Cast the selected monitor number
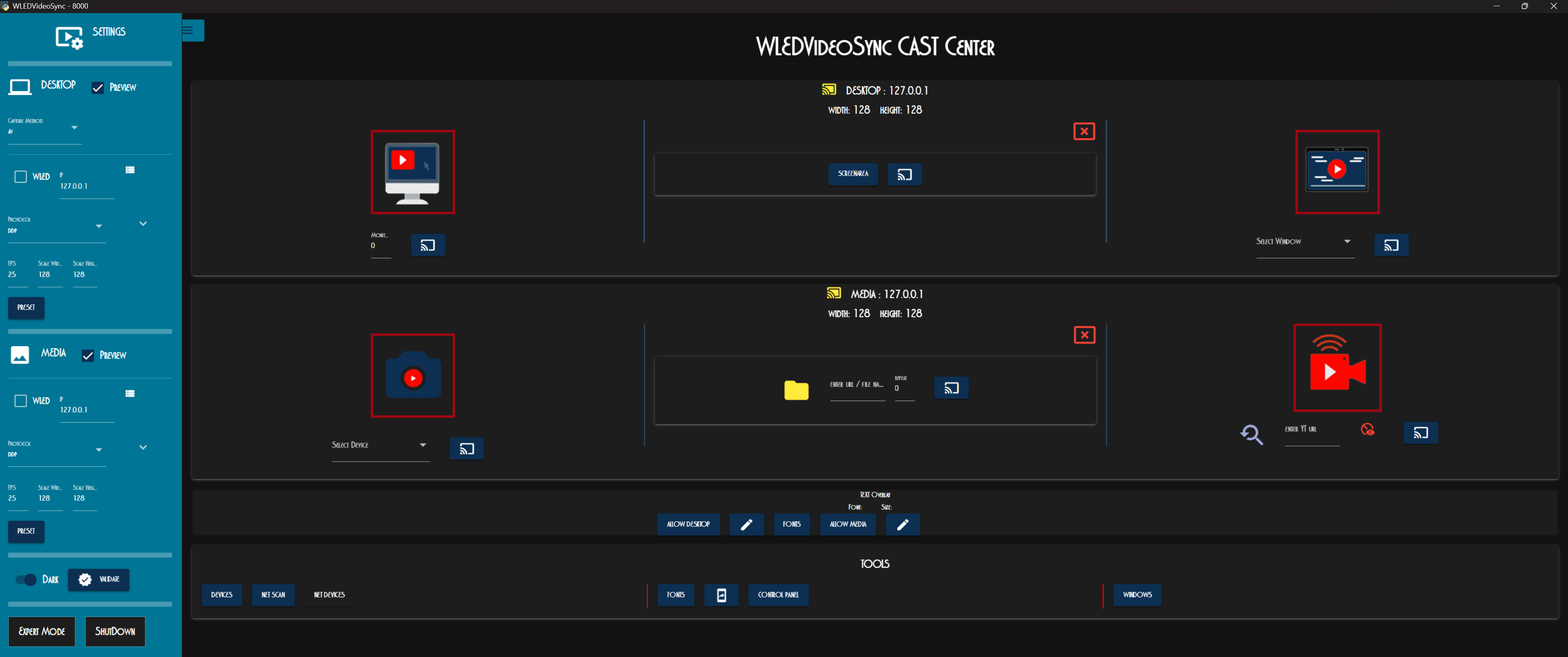 coord(428,245)
